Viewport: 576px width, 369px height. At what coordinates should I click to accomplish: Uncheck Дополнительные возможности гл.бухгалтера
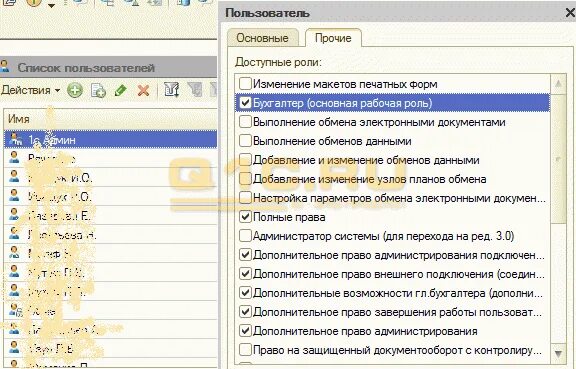tap(245, 293)
